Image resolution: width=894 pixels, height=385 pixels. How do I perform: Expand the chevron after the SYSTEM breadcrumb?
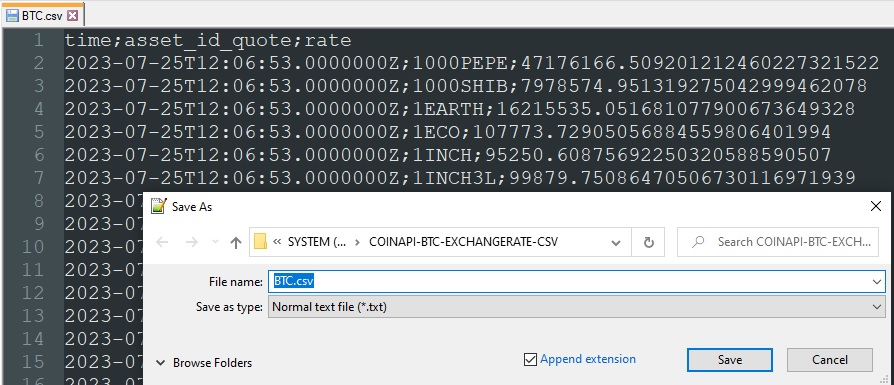pyautogui.click(x=357, y=242)
